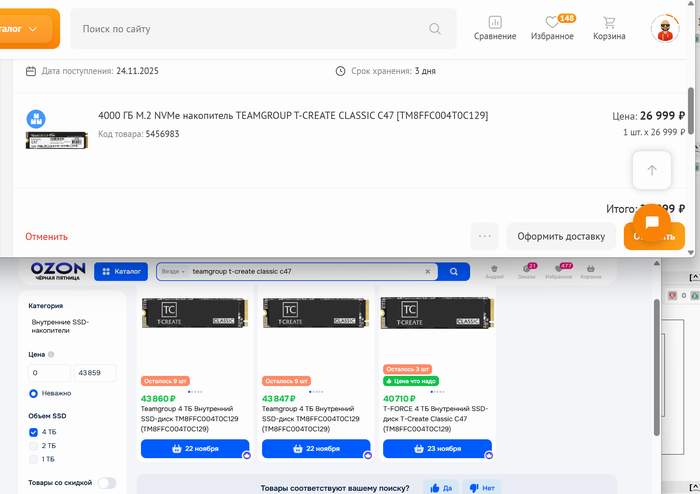This screenshot has height=494, width=700.
Task: Click the calendar icon next to Дата поступления
Action: click(x=31, y=71)
